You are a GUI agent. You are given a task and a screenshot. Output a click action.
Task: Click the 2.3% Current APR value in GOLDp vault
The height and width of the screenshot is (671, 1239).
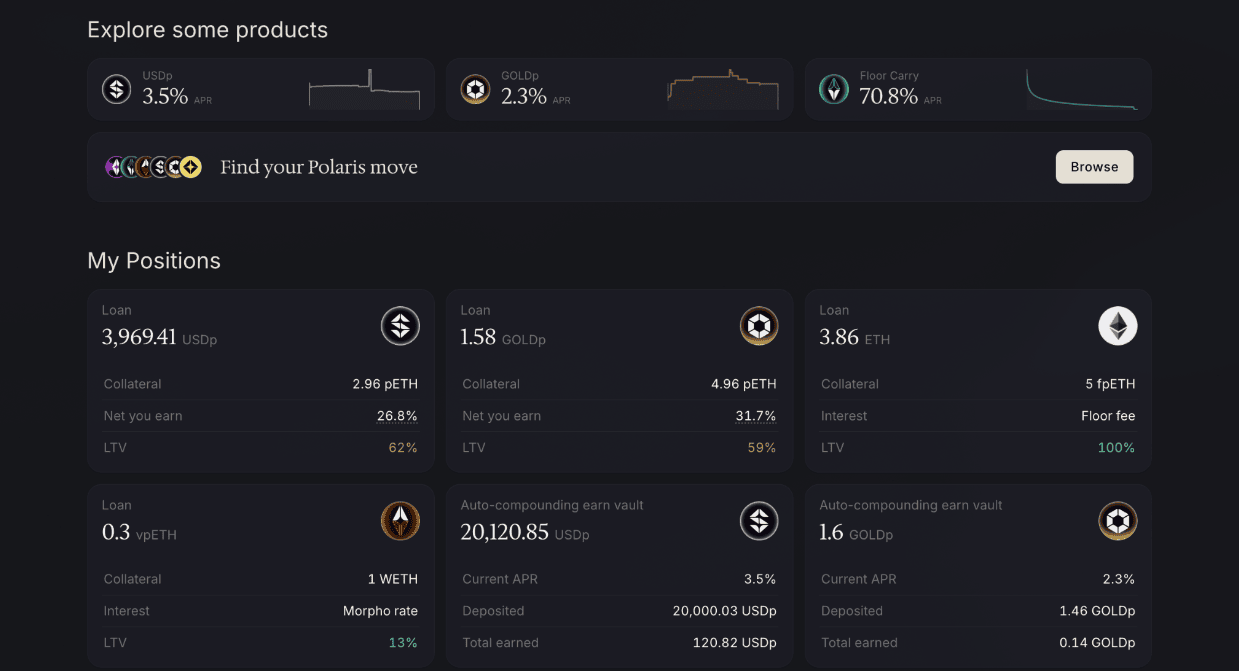pos(1117,579)
